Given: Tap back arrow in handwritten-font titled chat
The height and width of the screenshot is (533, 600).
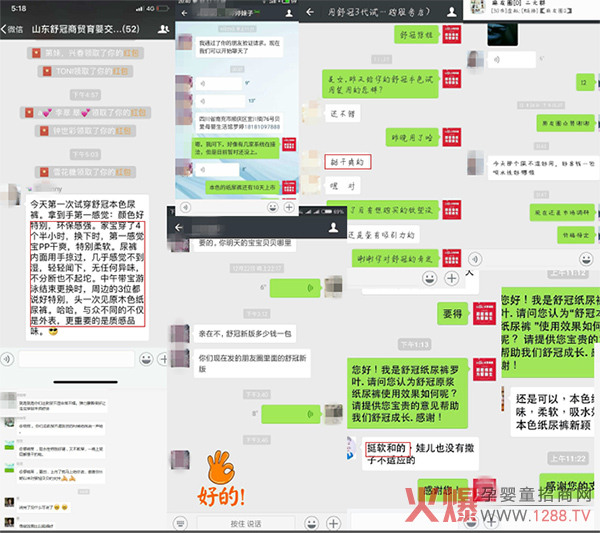Looking at the screenshot, I should tap(310, 12).
